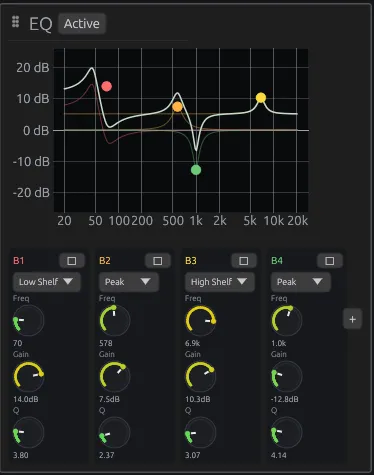The image size is (374, 475).
Task: Click the B2 Q knob at 2.37
Action: [x=114, y=432]
